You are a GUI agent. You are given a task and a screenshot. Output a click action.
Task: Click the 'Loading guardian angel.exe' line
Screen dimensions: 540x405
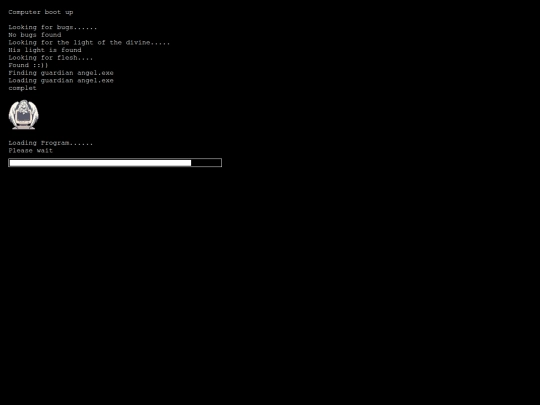[x=61, y=80]
